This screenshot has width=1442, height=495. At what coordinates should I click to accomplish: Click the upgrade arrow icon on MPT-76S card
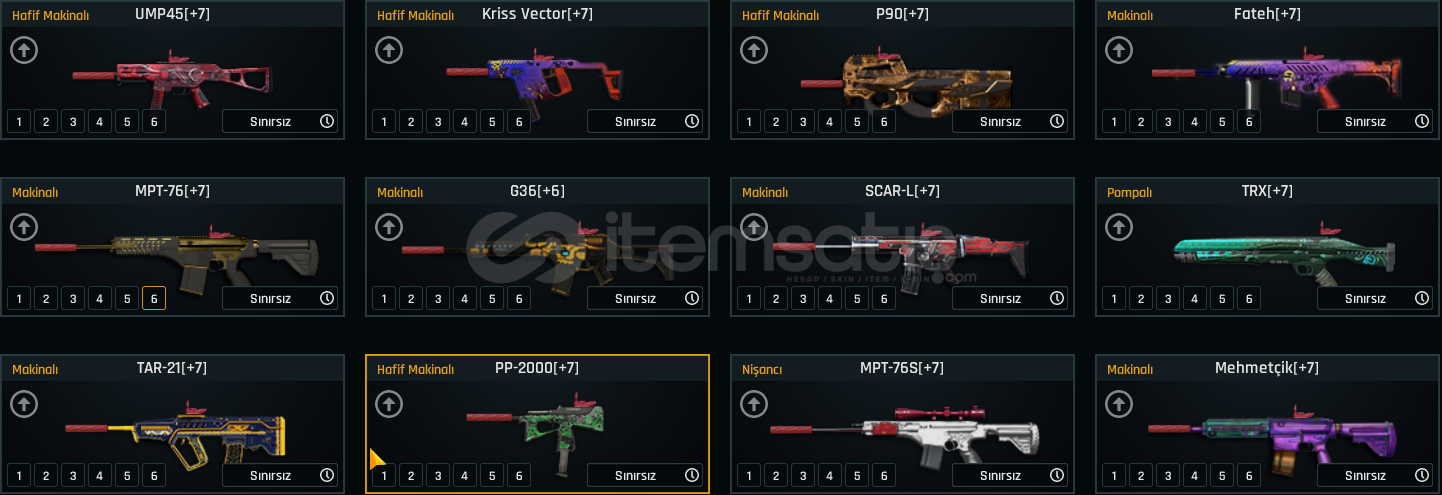pyautogui.click(x=754, y=404)
